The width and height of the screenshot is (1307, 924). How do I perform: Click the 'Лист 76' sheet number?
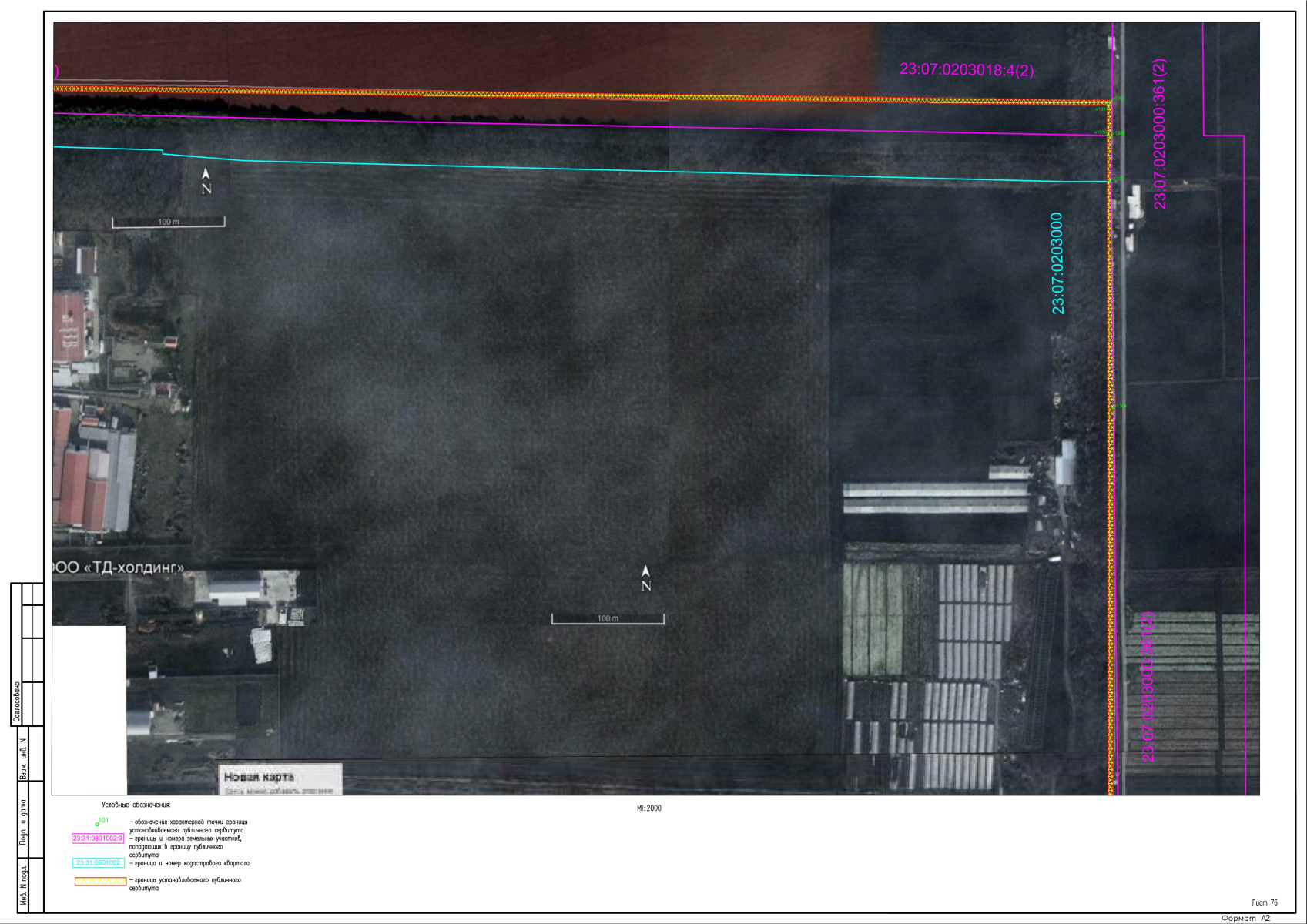1264,902
